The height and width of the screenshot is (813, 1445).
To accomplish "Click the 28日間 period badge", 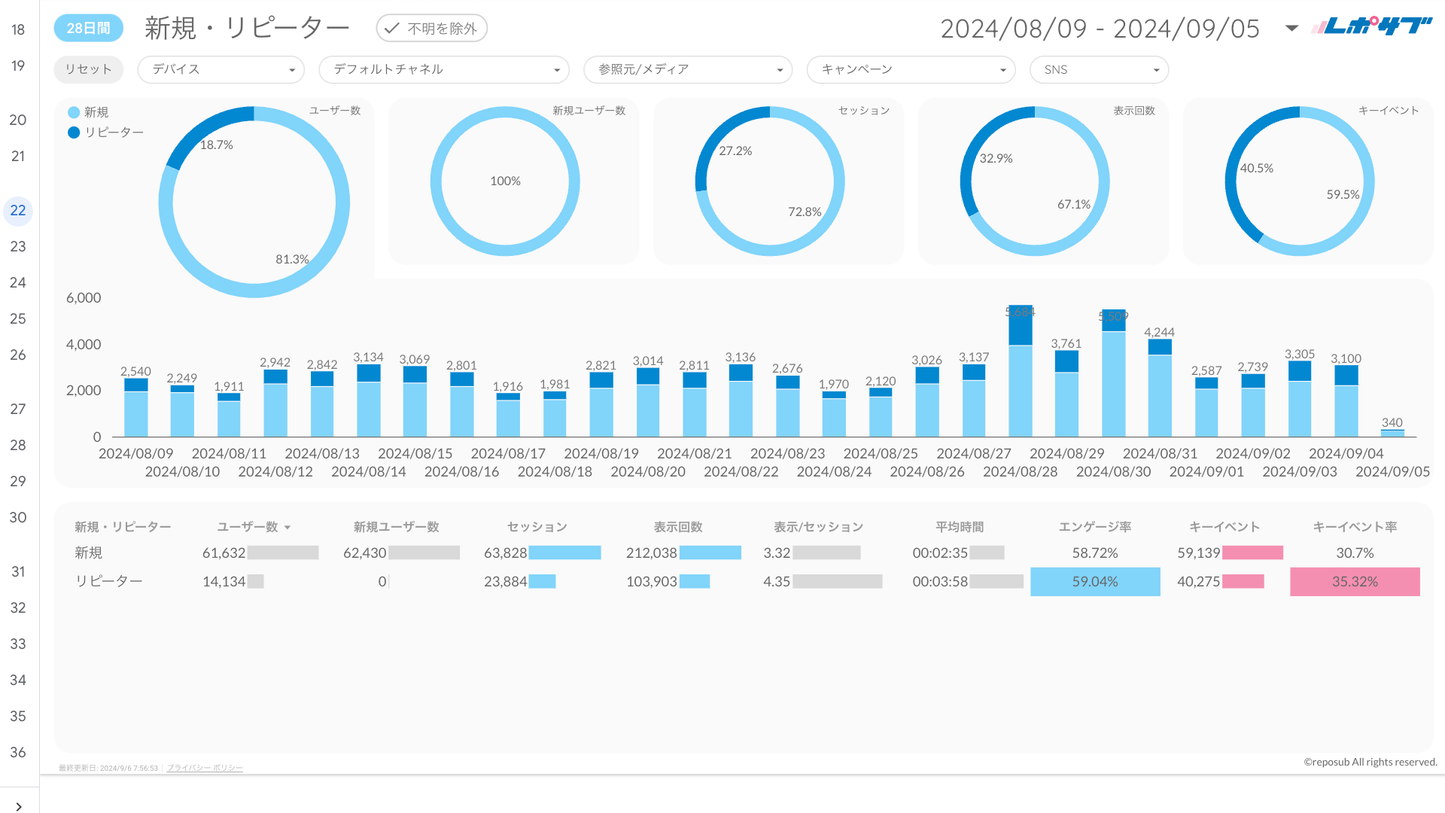I will 88,28.
